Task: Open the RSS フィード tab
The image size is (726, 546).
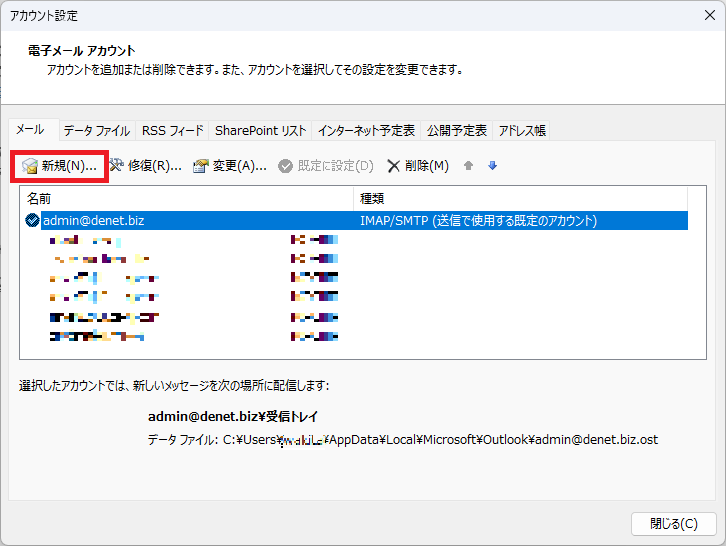Action: (x=172, y=131)
